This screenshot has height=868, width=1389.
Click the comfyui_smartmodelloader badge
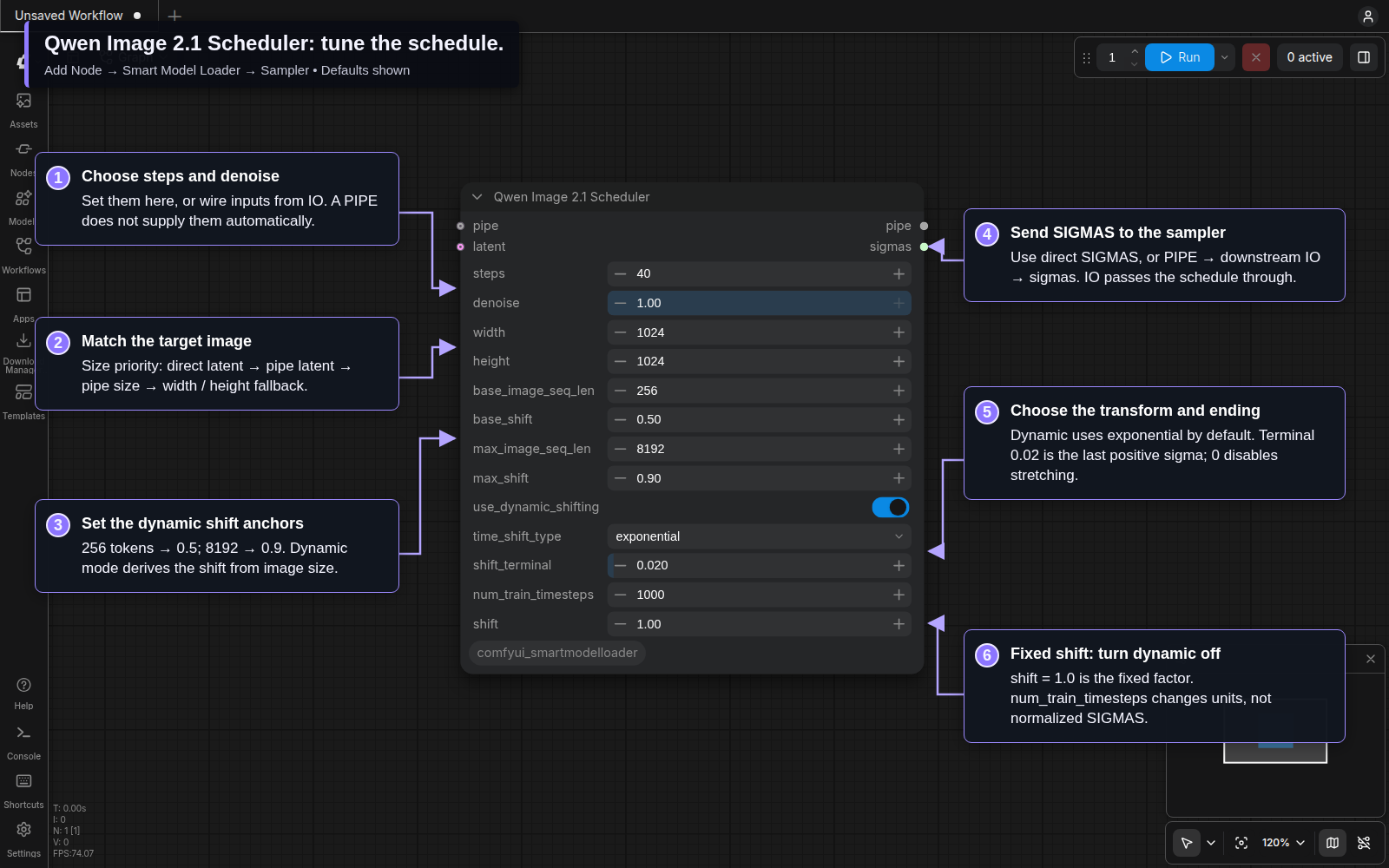tap(557, 653)
